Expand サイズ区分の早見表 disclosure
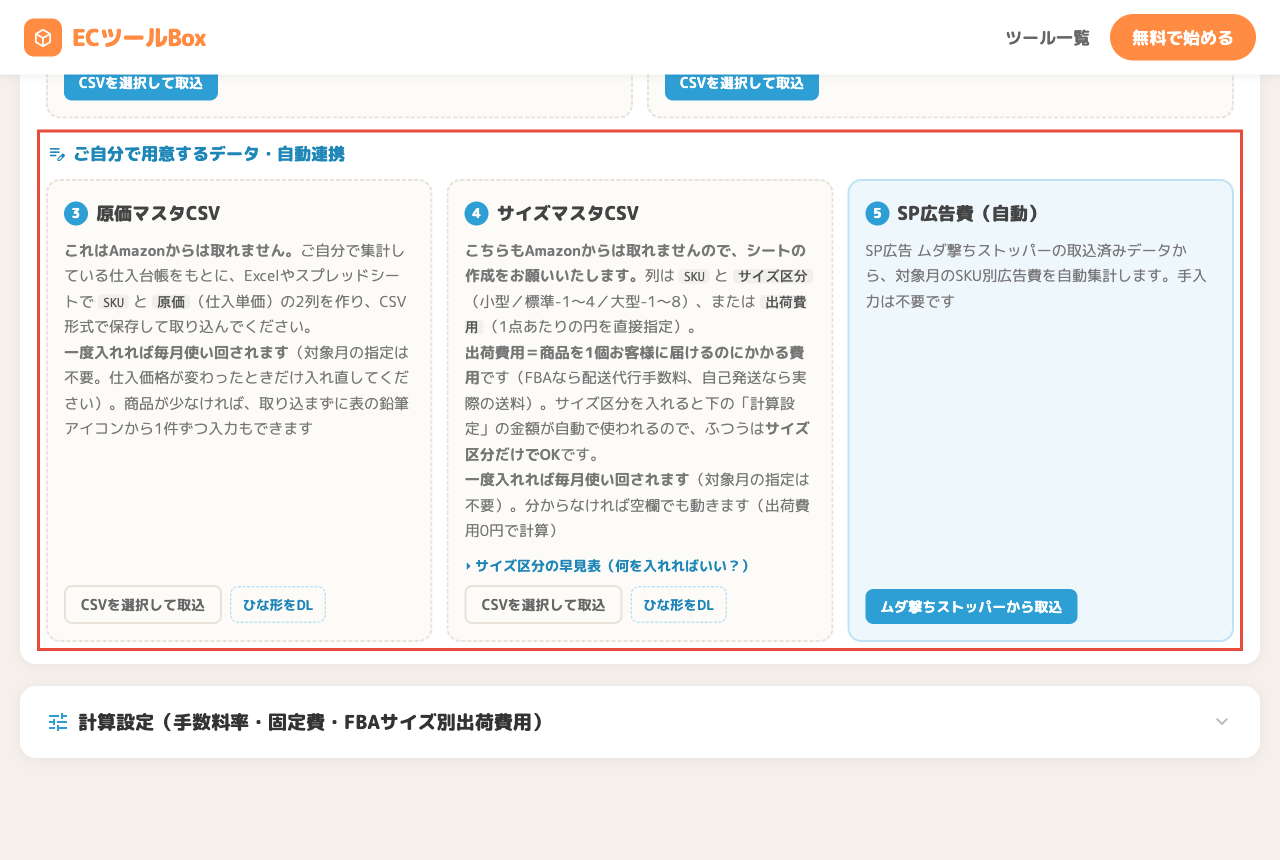 click(607, 566)
